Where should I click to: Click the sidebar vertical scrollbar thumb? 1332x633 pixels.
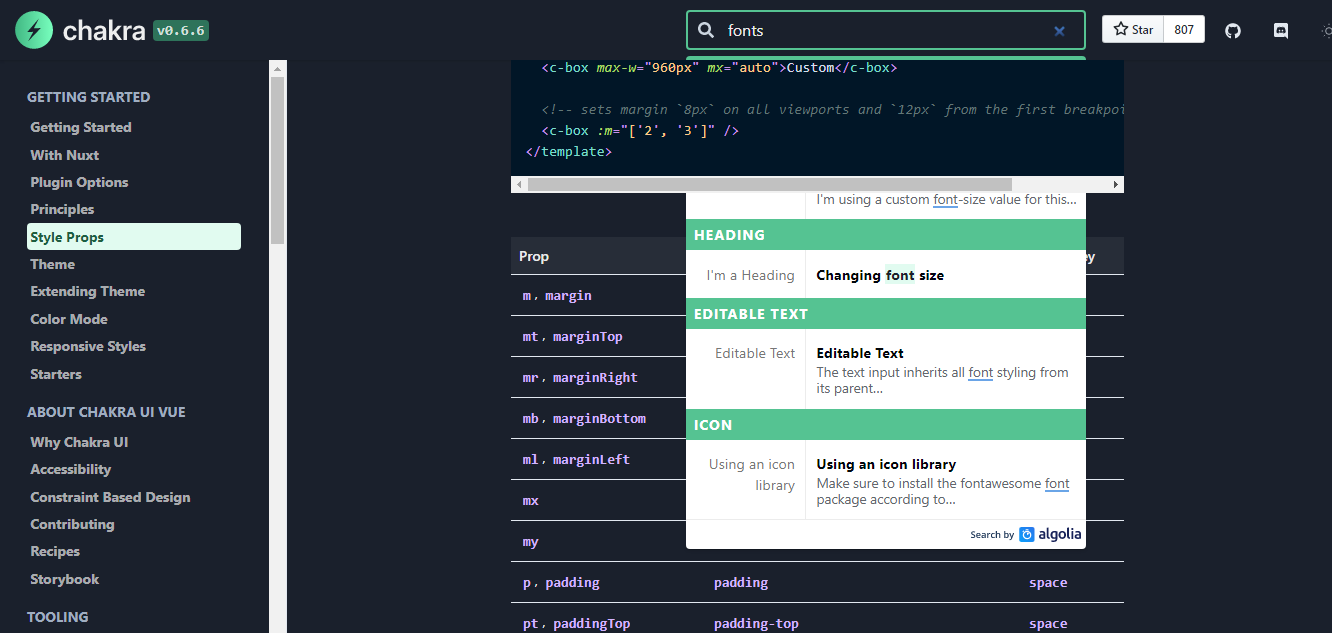(x=278, y=160)
